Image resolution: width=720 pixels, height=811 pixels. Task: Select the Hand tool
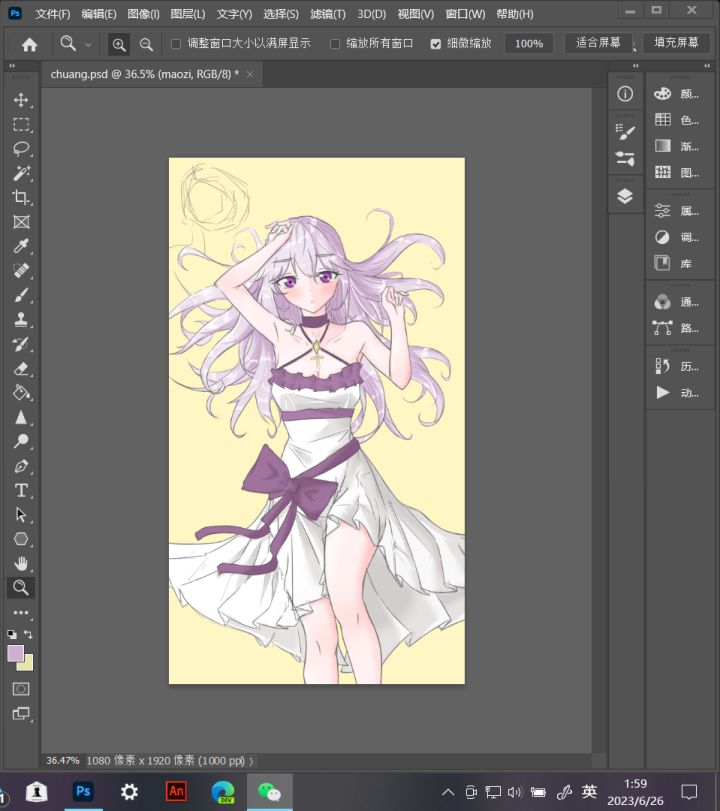(21, 563)
